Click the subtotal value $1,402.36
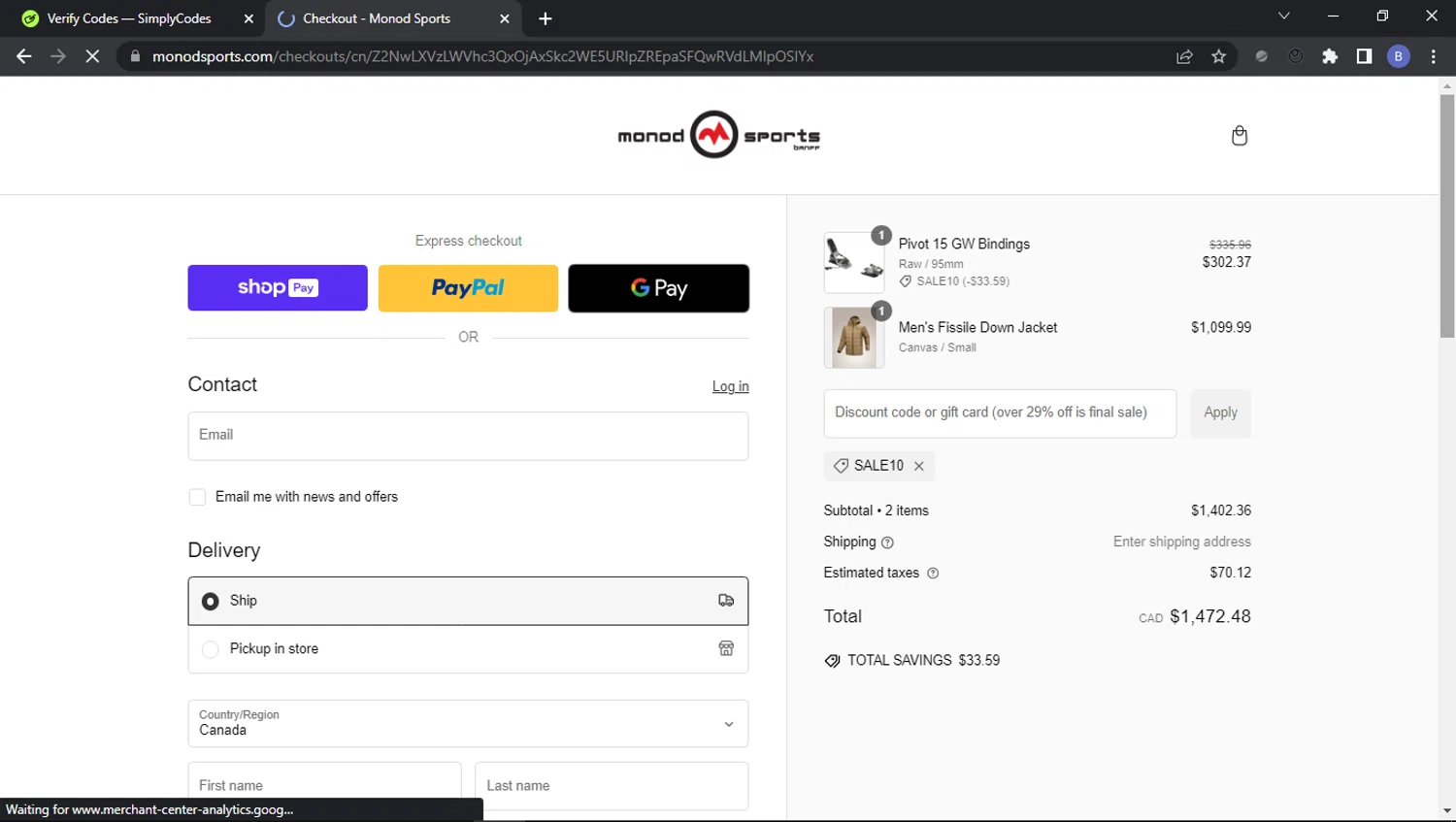 [1221, 511]
